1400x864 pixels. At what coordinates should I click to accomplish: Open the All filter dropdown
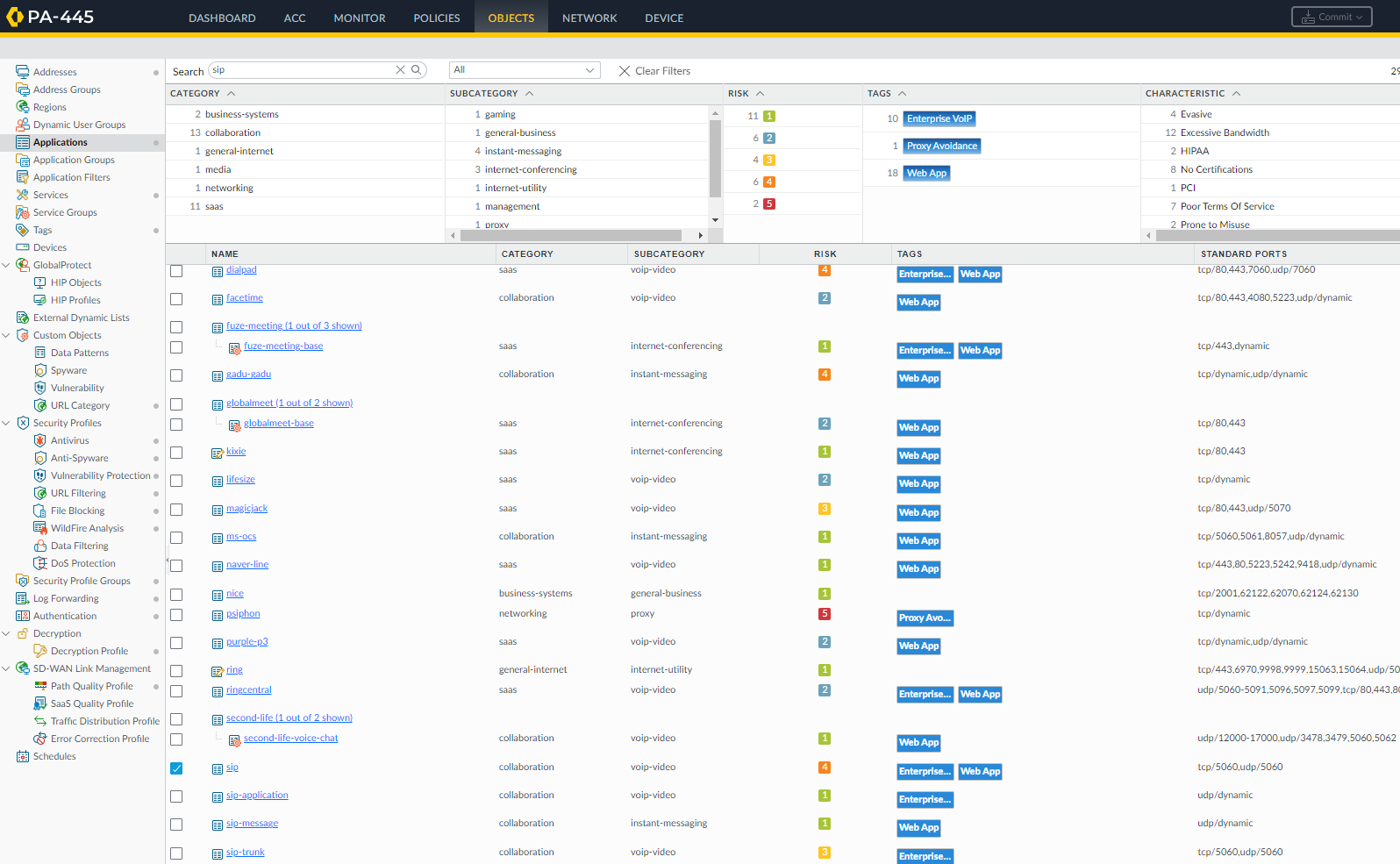524,70
